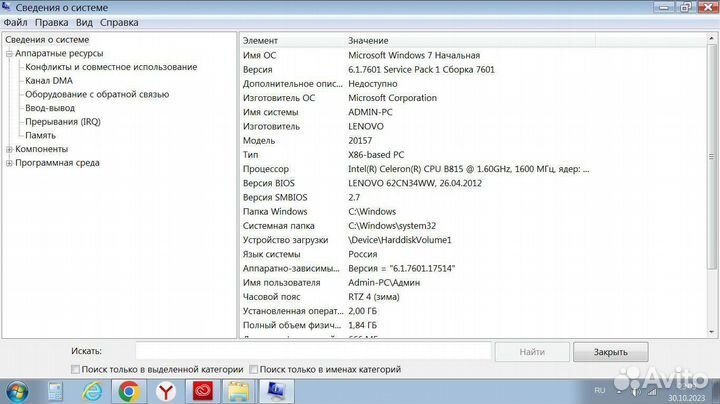720x404 pixels.
Task: Click the X86-based PC value
Action: (376, 155)
